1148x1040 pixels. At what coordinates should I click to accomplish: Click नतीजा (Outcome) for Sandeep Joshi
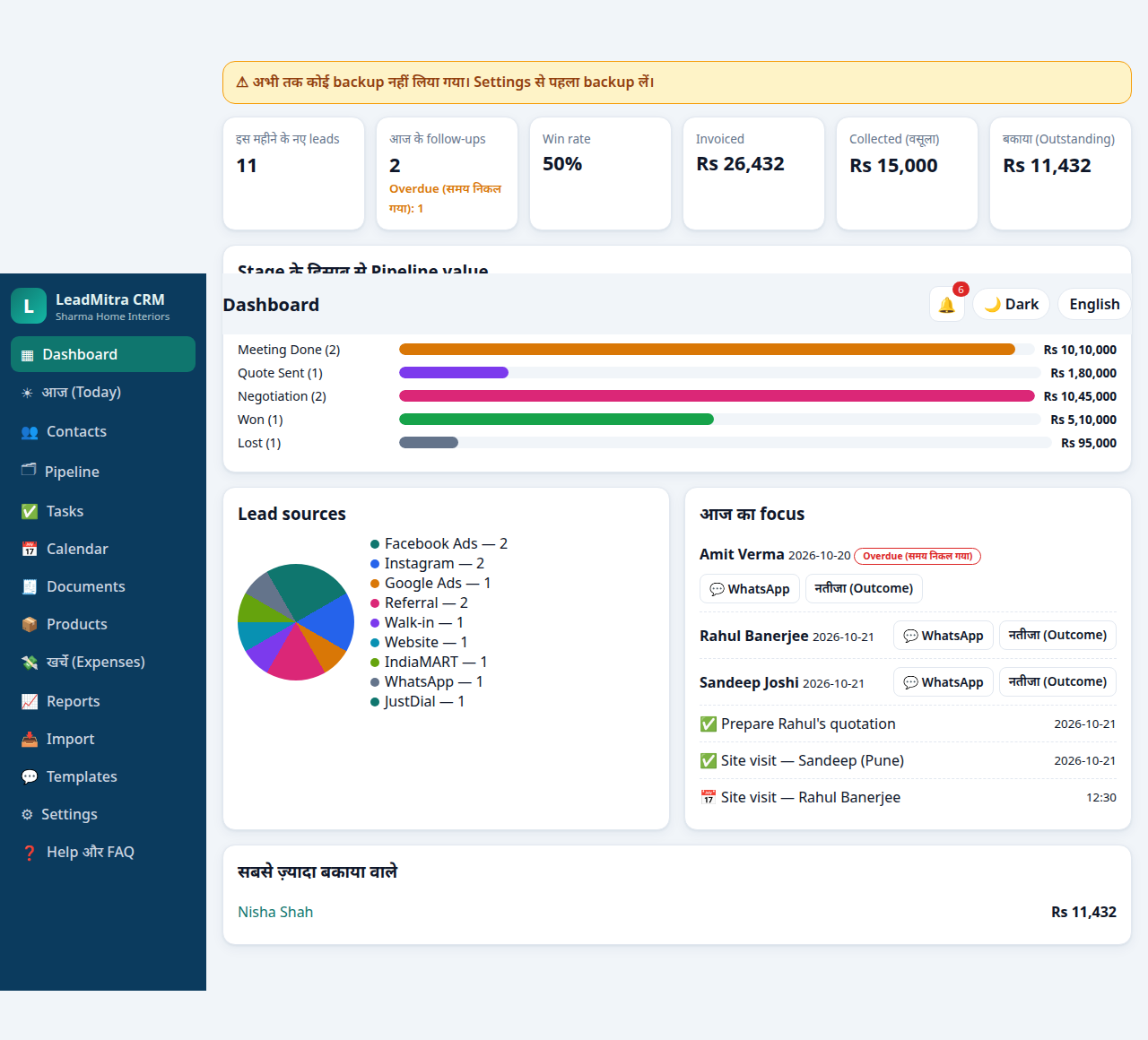(1057, 681)
